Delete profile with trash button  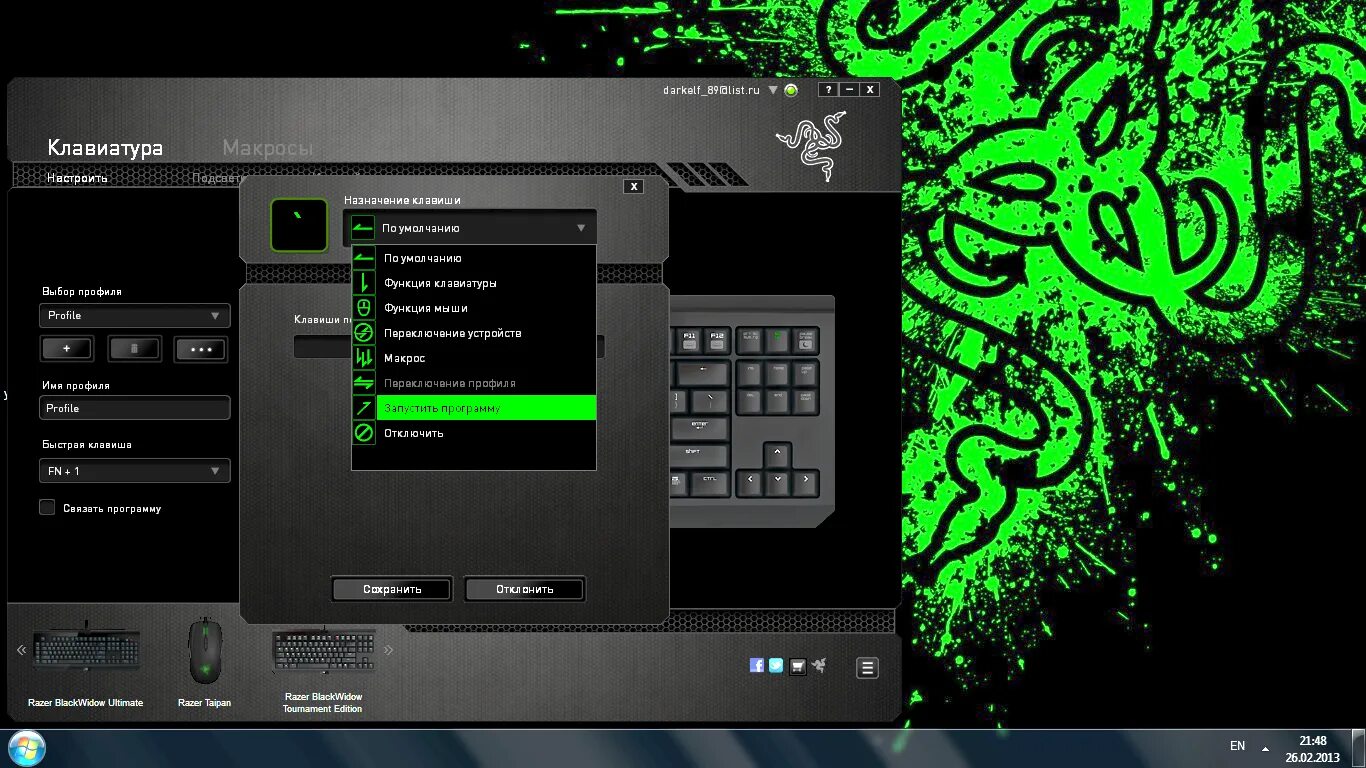pyautogui.click(x=134, y=349)
